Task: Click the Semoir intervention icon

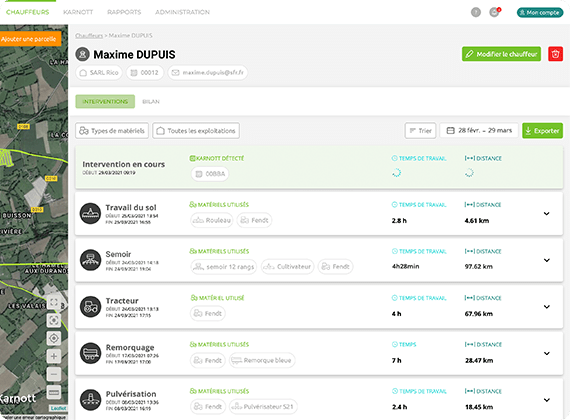Action: 91,260
